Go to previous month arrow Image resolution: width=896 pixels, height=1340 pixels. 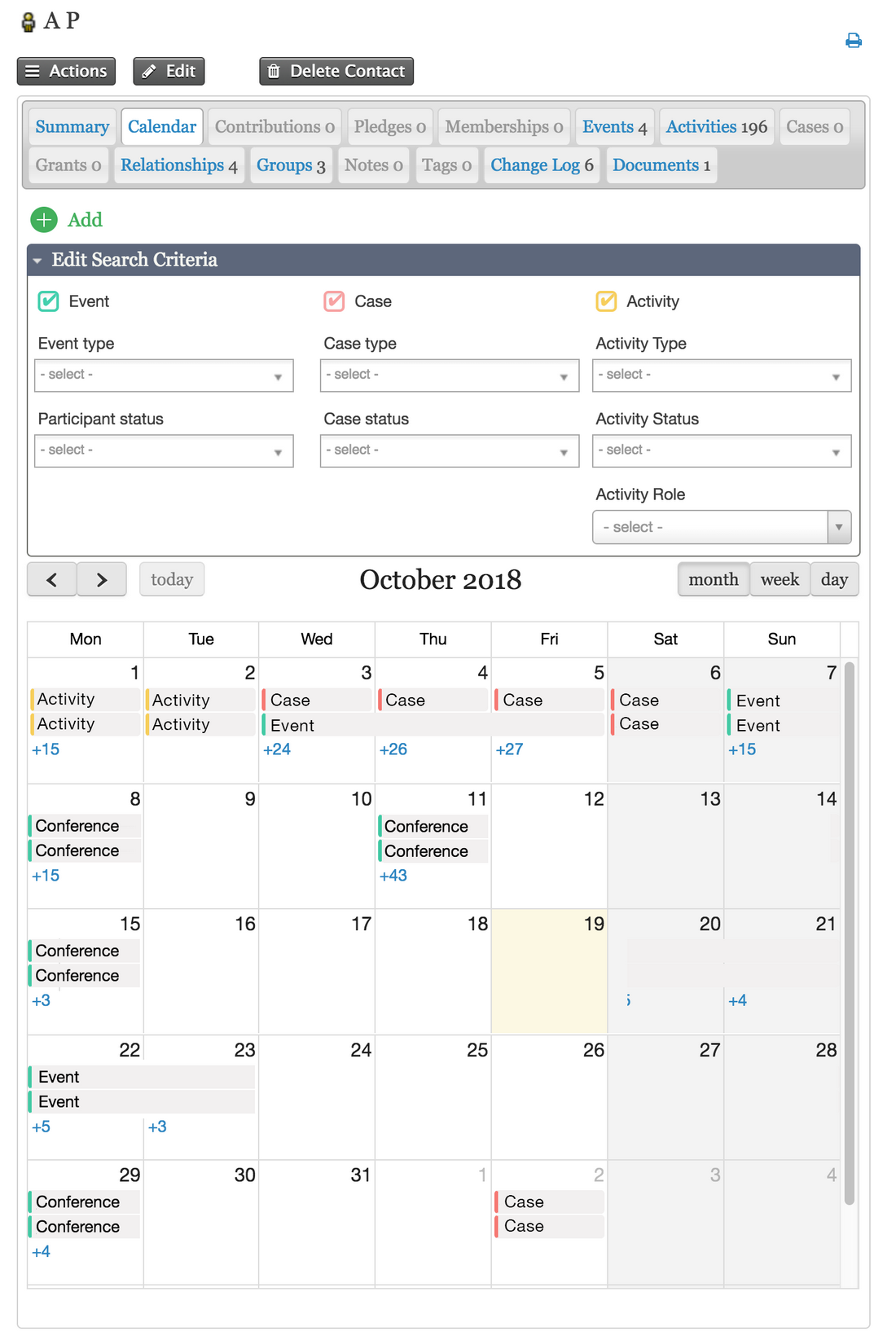click(x=52, y=580)
